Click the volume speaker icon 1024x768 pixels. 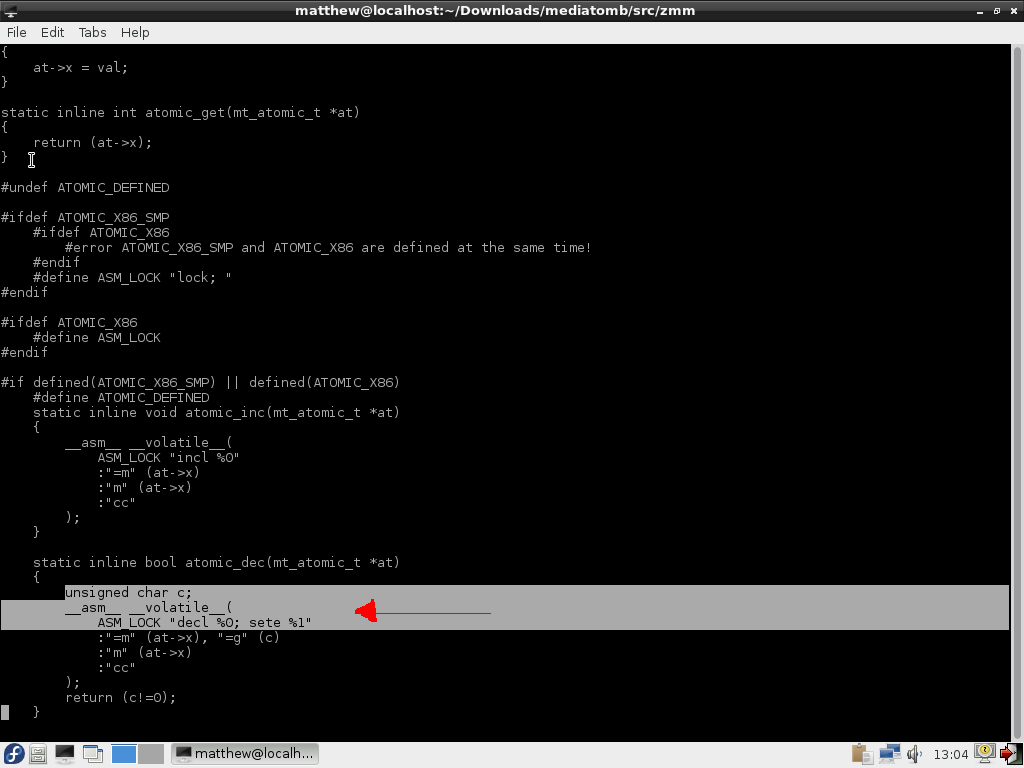click(914, 754)
